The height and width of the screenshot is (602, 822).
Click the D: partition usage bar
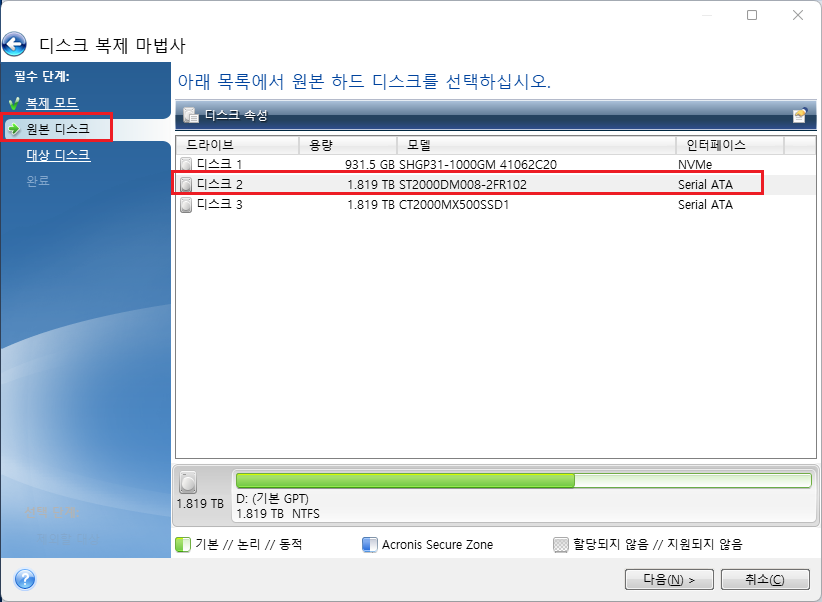(524, 480)
